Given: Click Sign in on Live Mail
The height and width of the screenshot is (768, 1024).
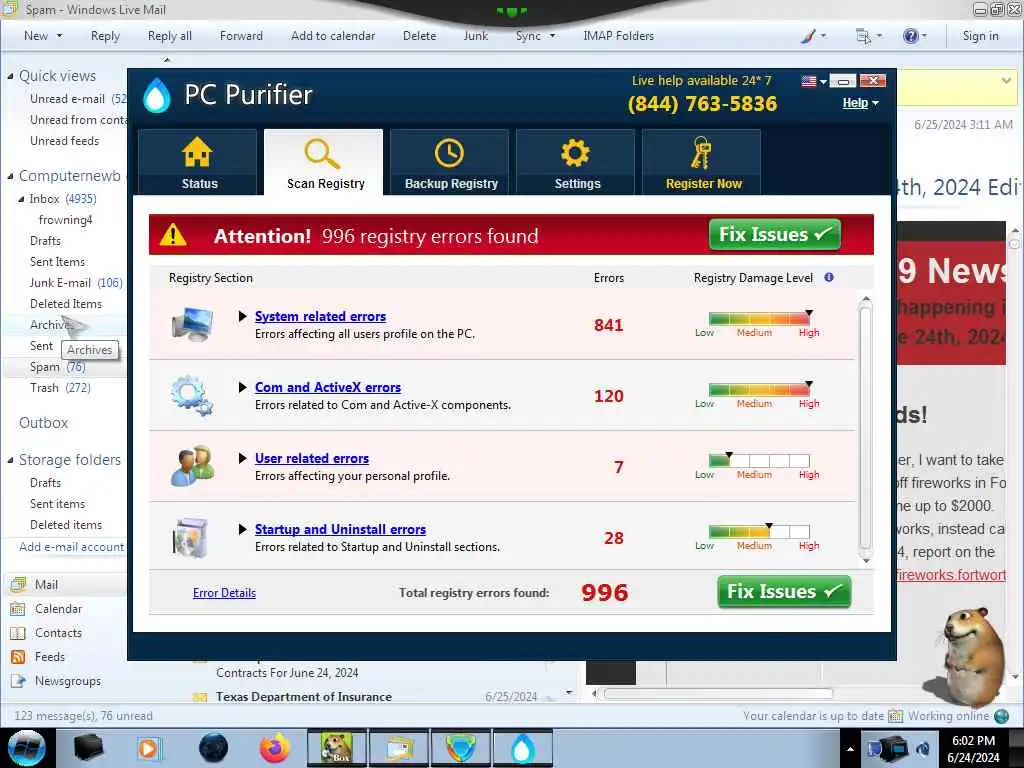Looking at the screenshot, I should pos(980,36).
